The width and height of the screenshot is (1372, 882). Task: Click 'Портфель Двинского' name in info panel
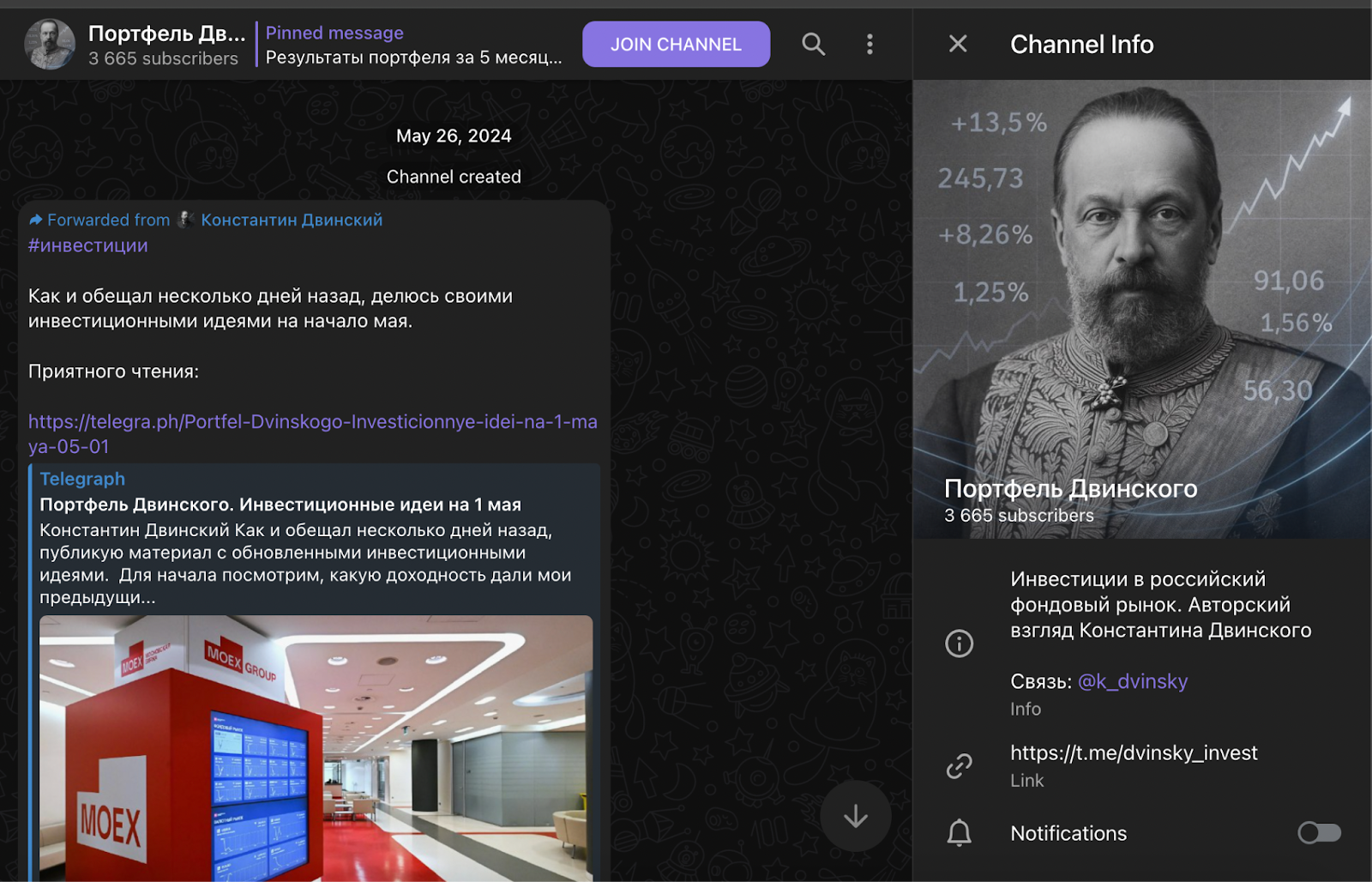tap(1070, 488)
